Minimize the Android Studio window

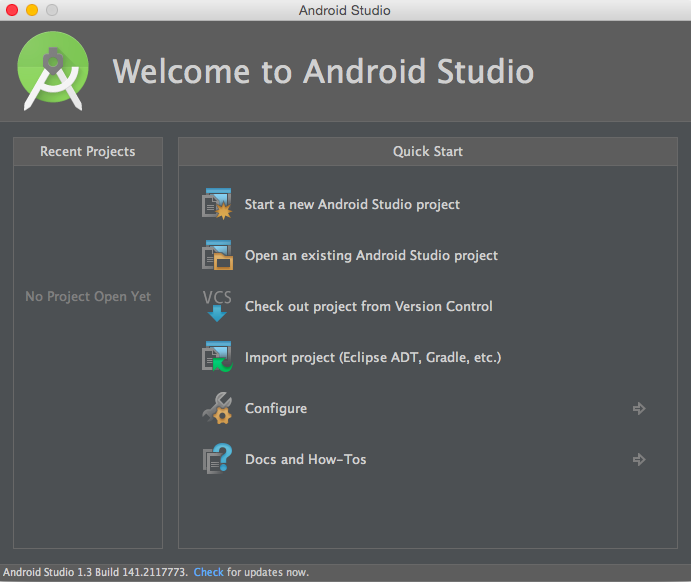coord(32,10)
